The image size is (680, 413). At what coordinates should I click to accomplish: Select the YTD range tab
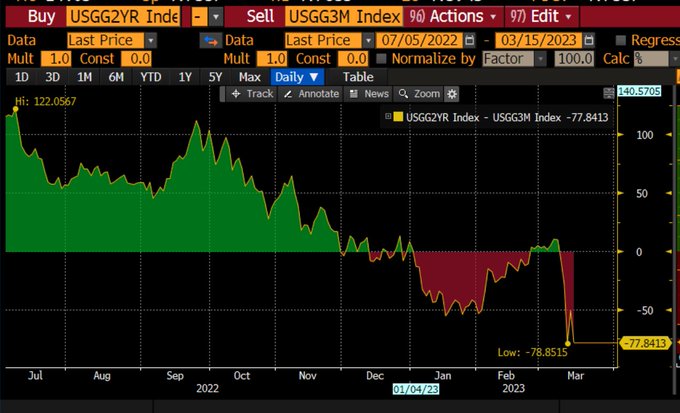pyautogui.click(x=150, y=77)
